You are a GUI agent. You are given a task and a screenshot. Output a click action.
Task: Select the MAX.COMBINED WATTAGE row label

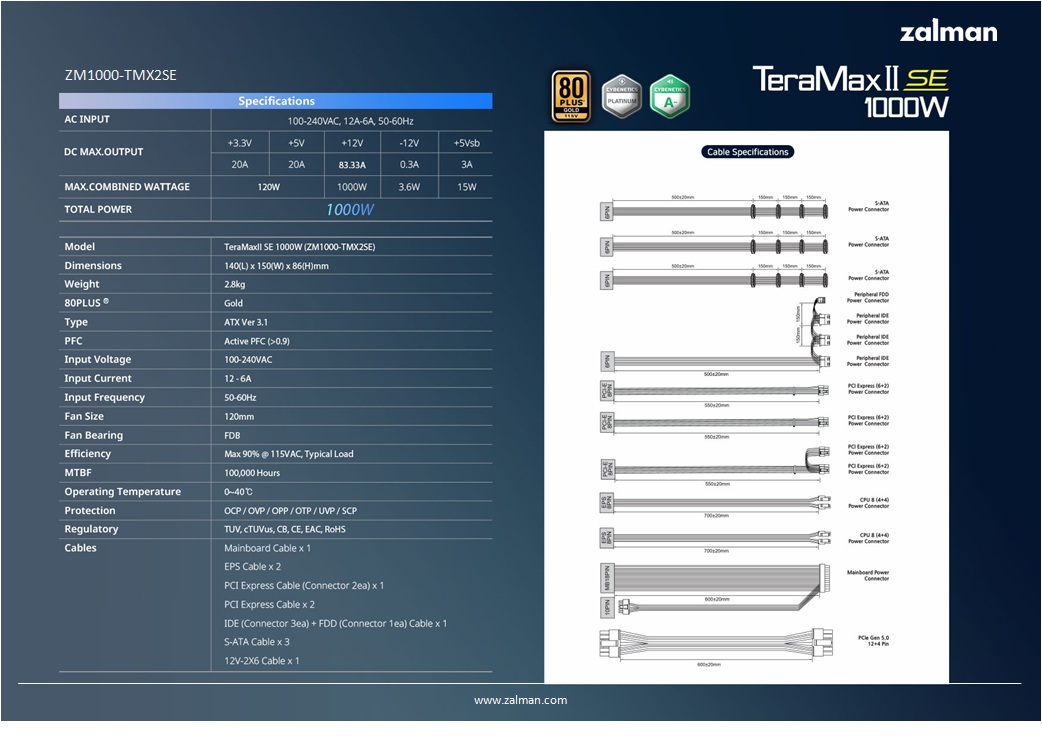coord(126,187)
